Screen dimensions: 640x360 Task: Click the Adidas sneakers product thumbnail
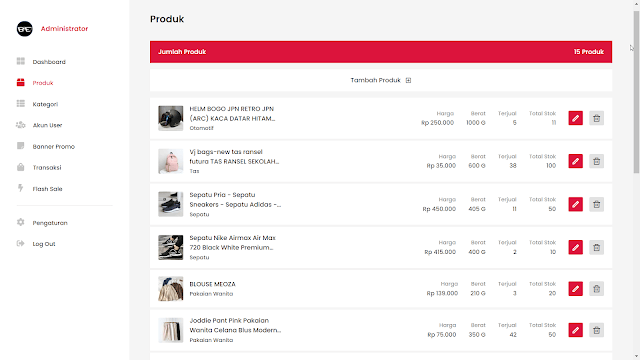pos(171,204)
